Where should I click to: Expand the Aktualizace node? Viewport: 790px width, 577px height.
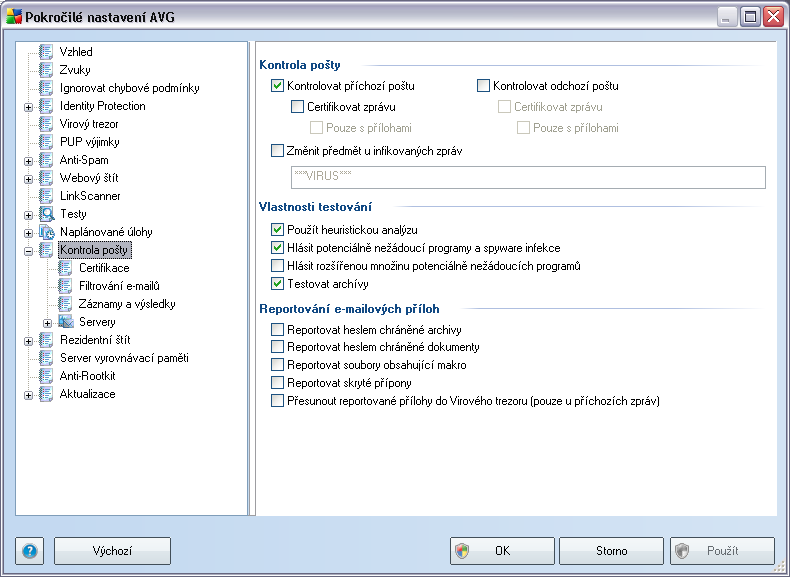pos(29,395)
